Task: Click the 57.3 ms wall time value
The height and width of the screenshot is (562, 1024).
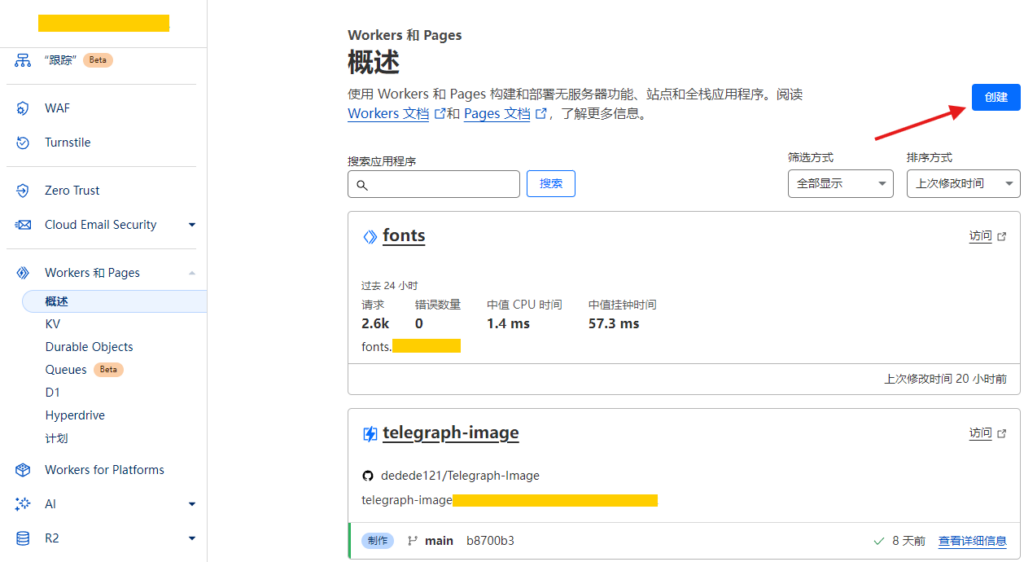Action: coord(614,324)
